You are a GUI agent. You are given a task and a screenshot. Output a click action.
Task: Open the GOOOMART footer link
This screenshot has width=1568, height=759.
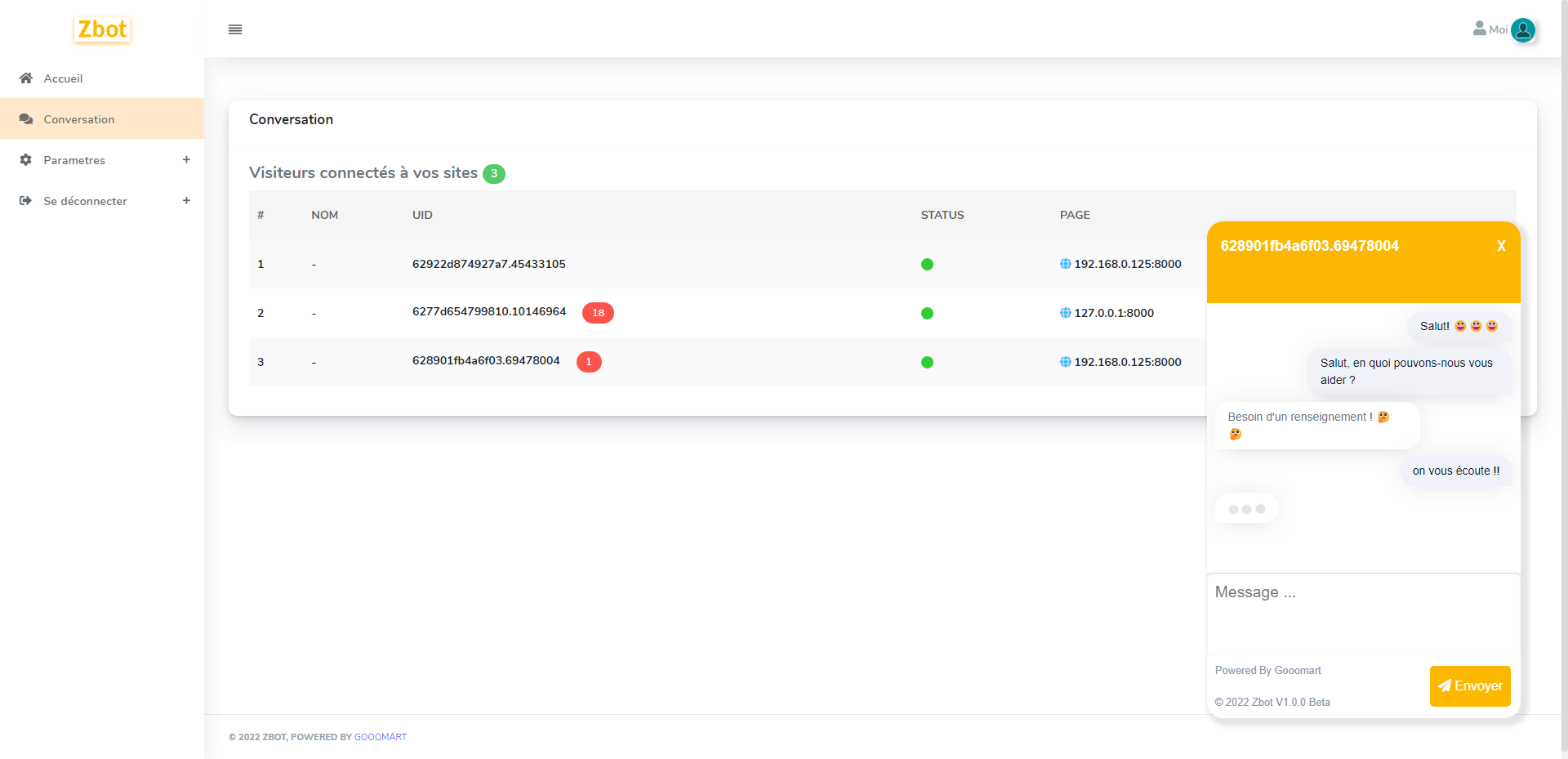pos(381,737)
